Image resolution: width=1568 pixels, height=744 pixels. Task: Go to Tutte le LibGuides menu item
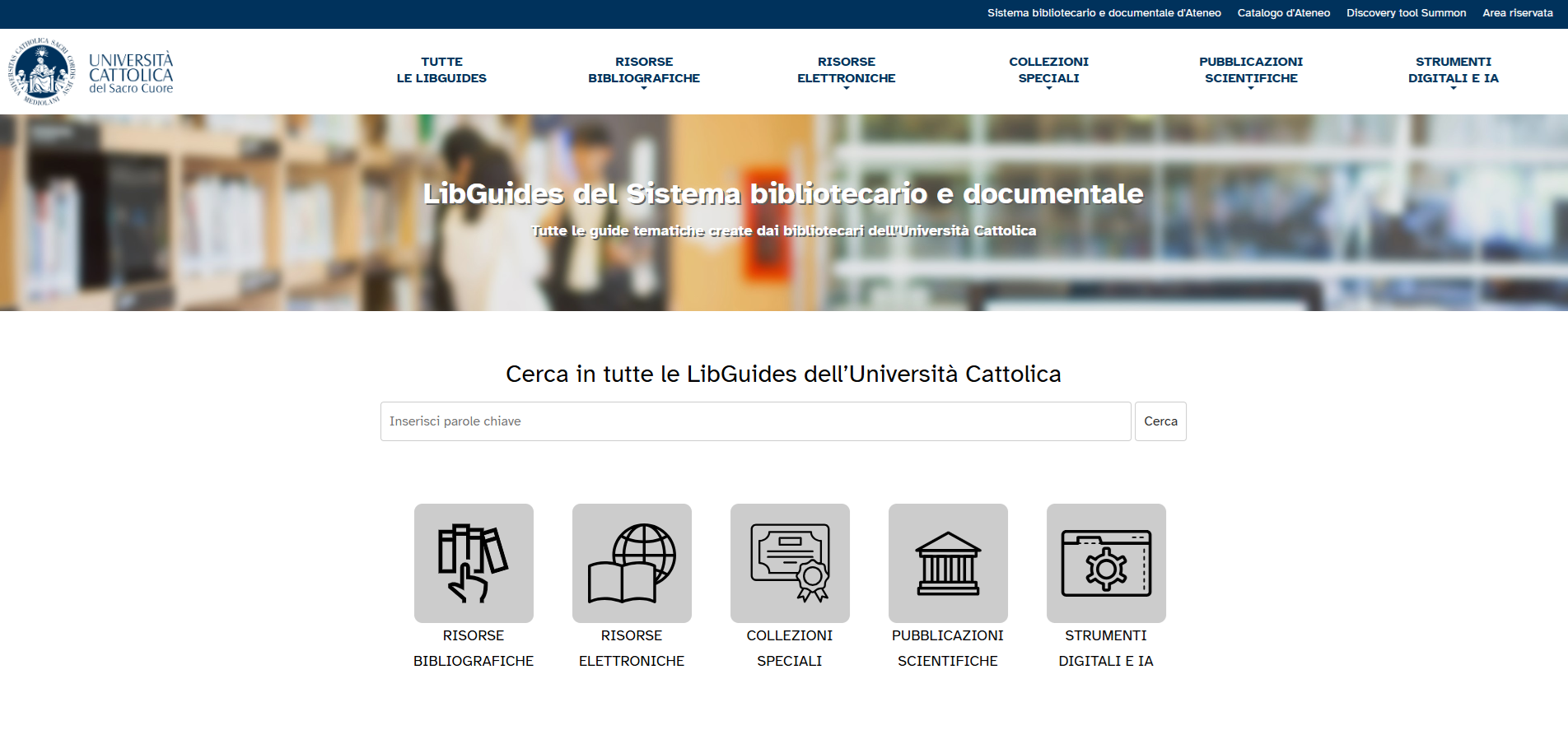click(441, 70)
